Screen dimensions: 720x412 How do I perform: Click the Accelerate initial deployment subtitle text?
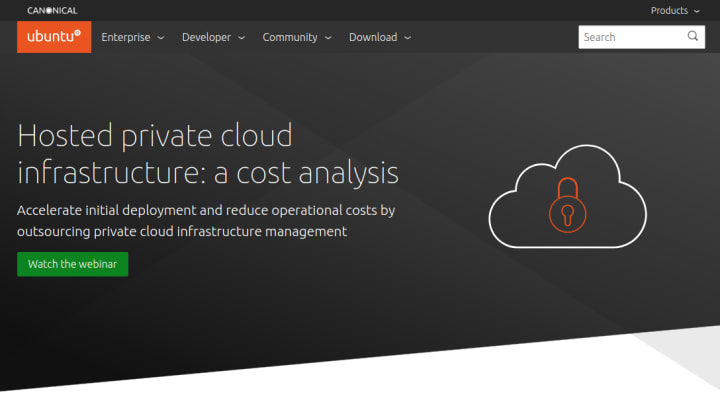click(206, 221)
